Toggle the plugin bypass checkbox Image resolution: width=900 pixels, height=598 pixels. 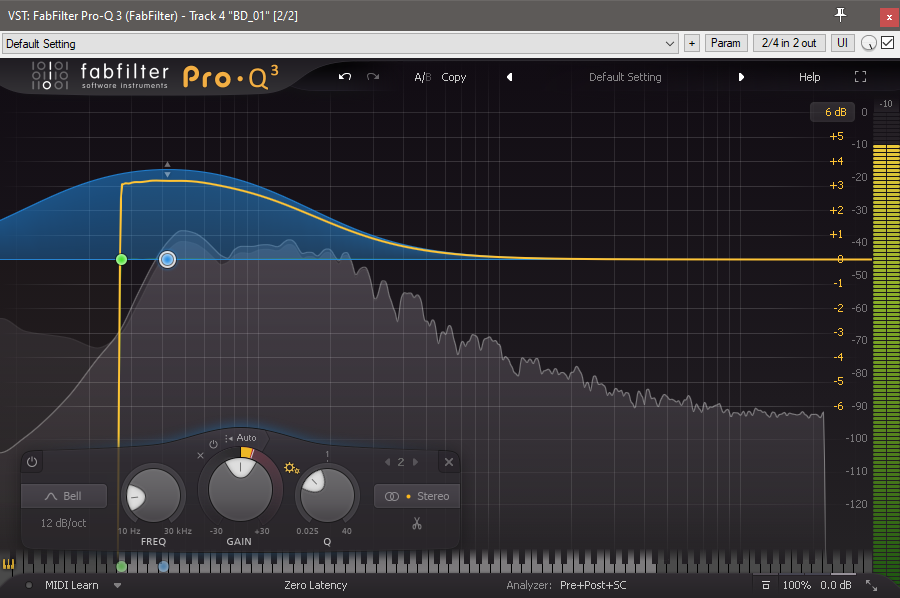pyautogui.click(x=887, y=42)
